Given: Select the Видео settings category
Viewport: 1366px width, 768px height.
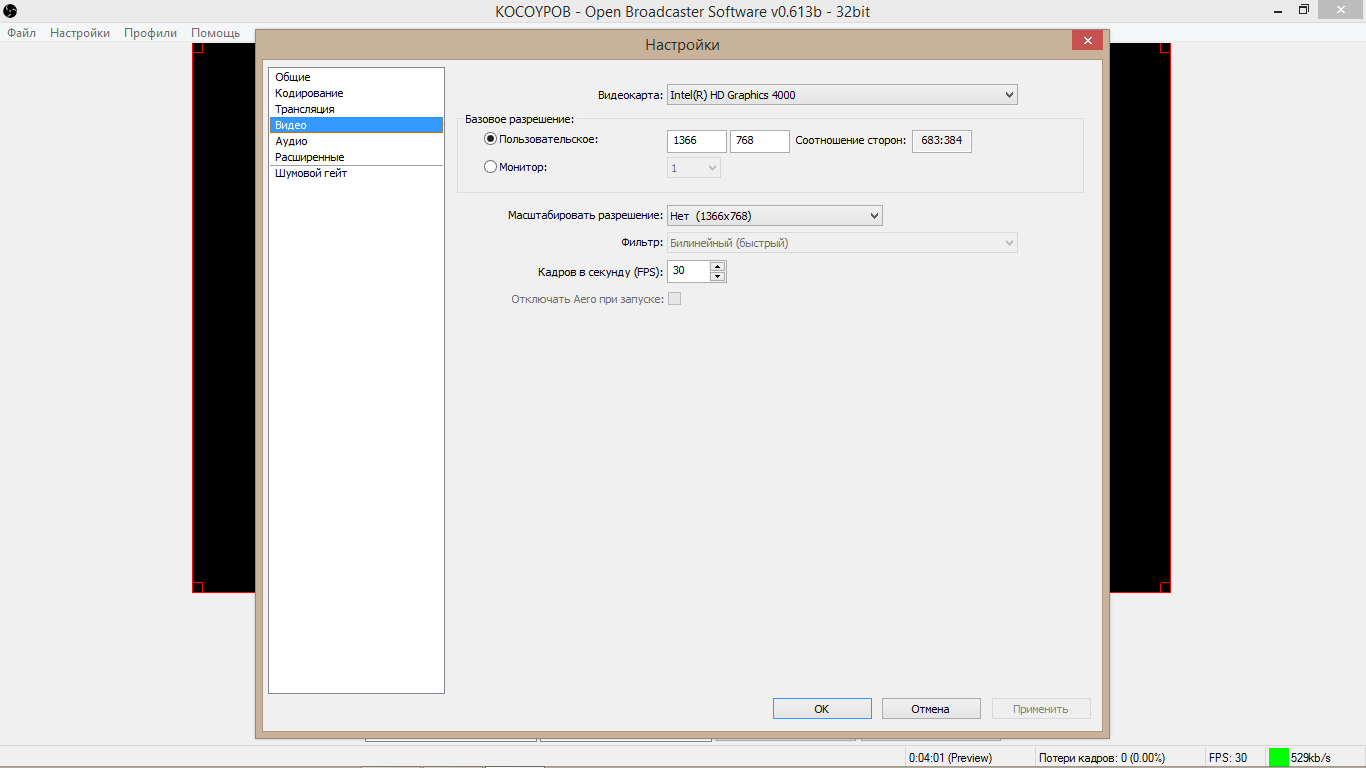Looking at the screenshot, I should (356, 125).
